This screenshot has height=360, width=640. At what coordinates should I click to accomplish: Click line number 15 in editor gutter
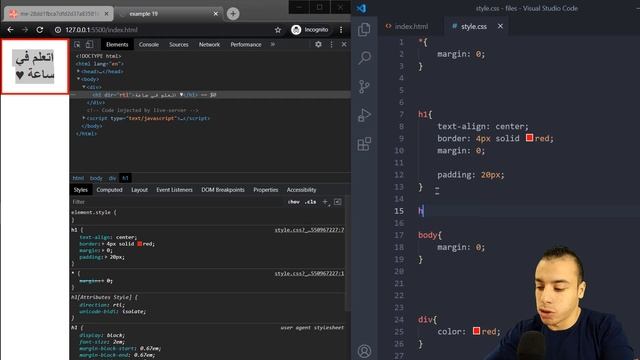click(399, 211)
